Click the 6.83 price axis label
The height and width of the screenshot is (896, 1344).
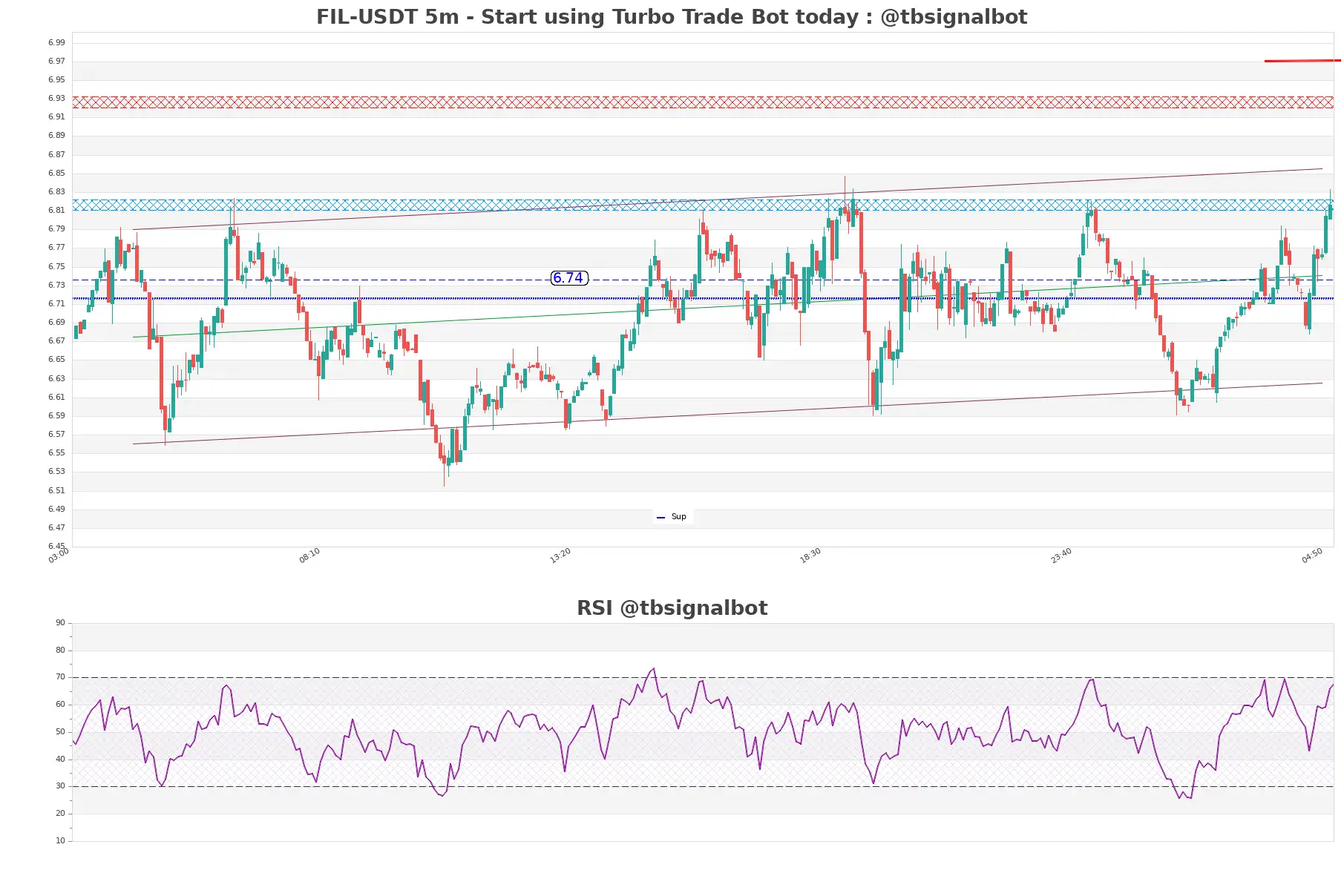pos(56,192)
